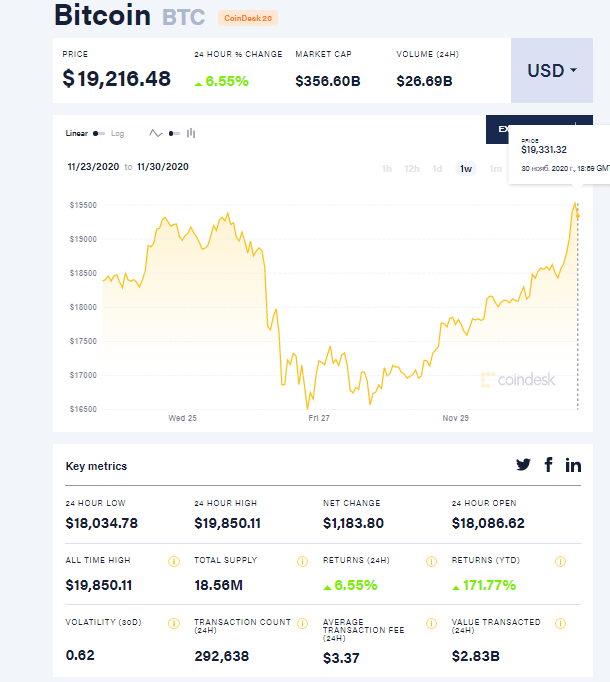610x682 pixels.
Task: Switch to the 12h time range
Action: point(412,168)
